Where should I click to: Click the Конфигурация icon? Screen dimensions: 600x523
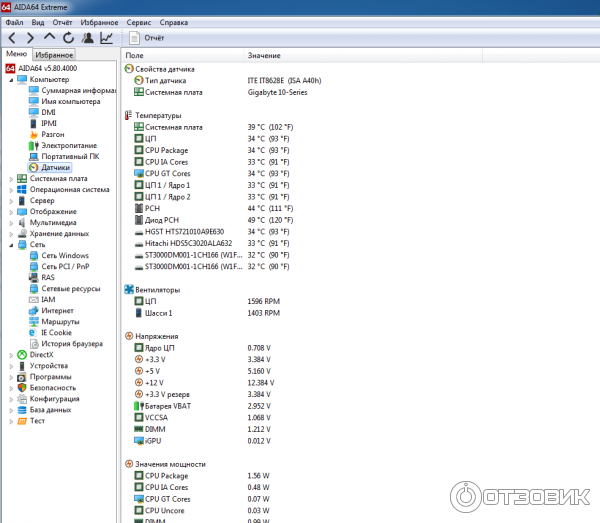(22, 399)
